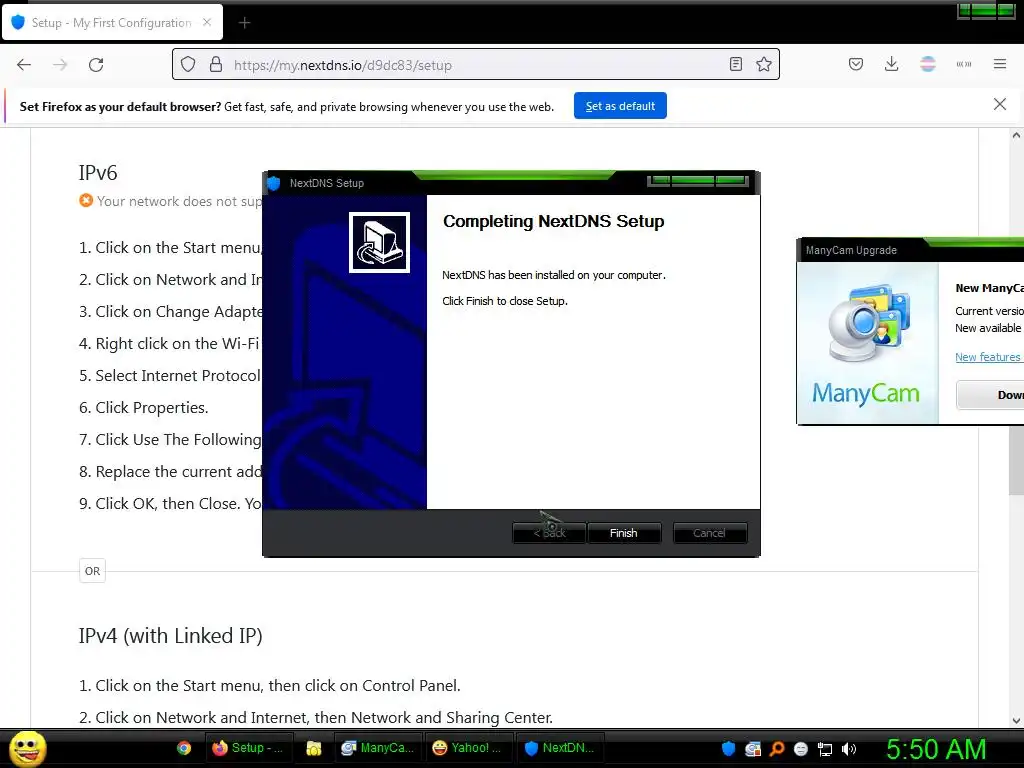Reload the NextDNS setup page
The height and width of the screenshot is (768, 1024).
[x=96, y=65]
